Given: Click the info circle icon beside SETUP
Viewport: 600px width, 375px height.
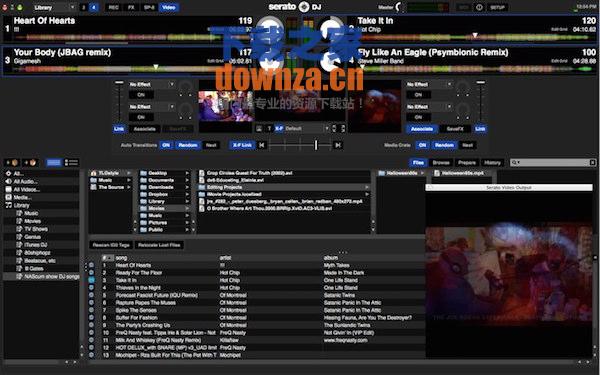Looking at the screenshot, I should coord(479,7).
